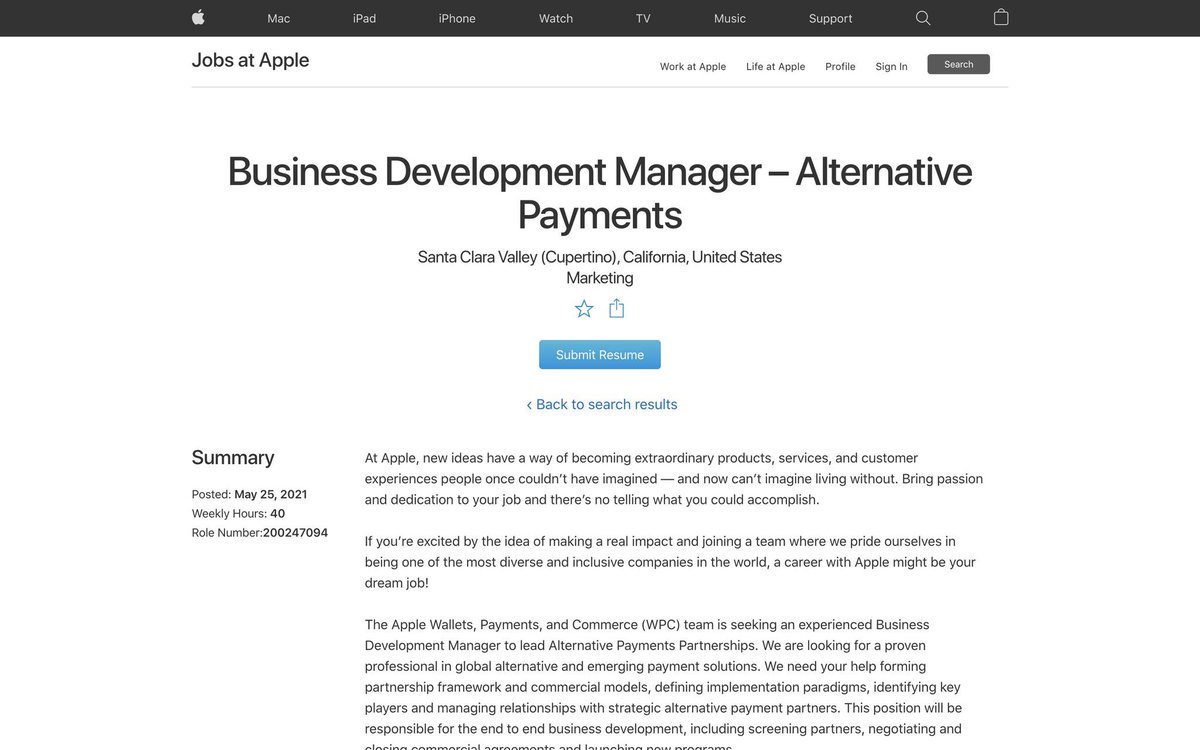Click Jobs at Apple heading link
Viewport: 1200px width, 750px height.
point(250,60)
